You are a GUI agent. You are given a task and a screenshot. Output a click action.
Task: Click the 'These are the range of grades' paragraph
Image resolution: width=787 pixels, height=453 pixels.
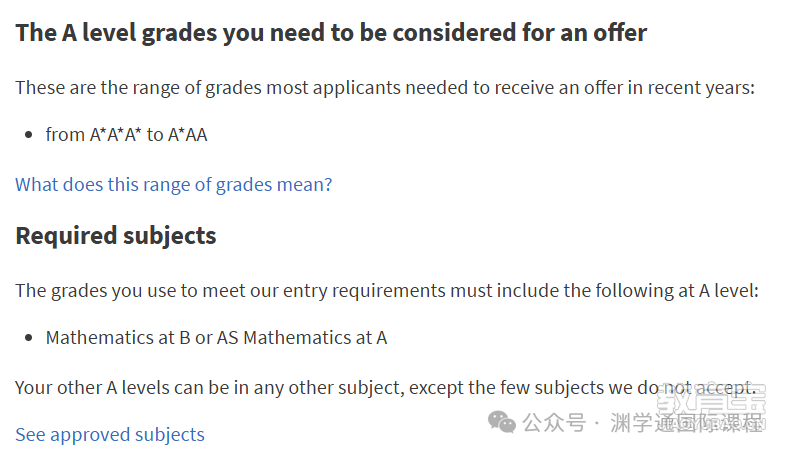pos(385,88)
